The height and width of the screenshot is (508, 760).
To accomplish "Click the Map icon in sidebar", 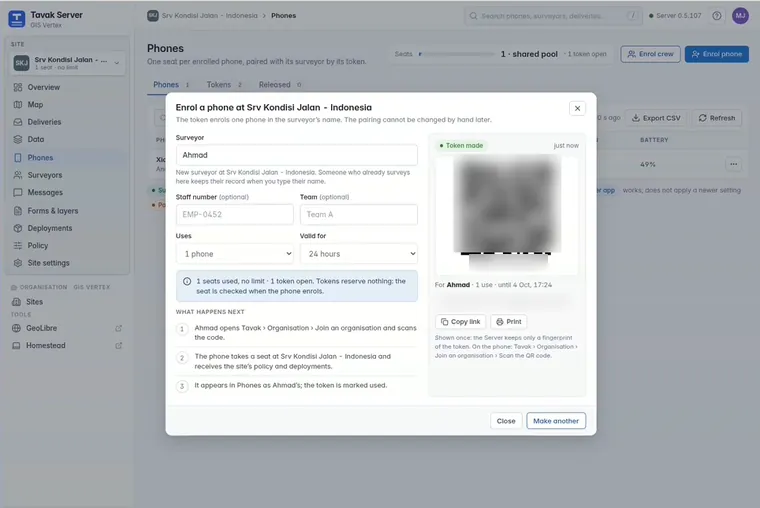I will point(18,105).
